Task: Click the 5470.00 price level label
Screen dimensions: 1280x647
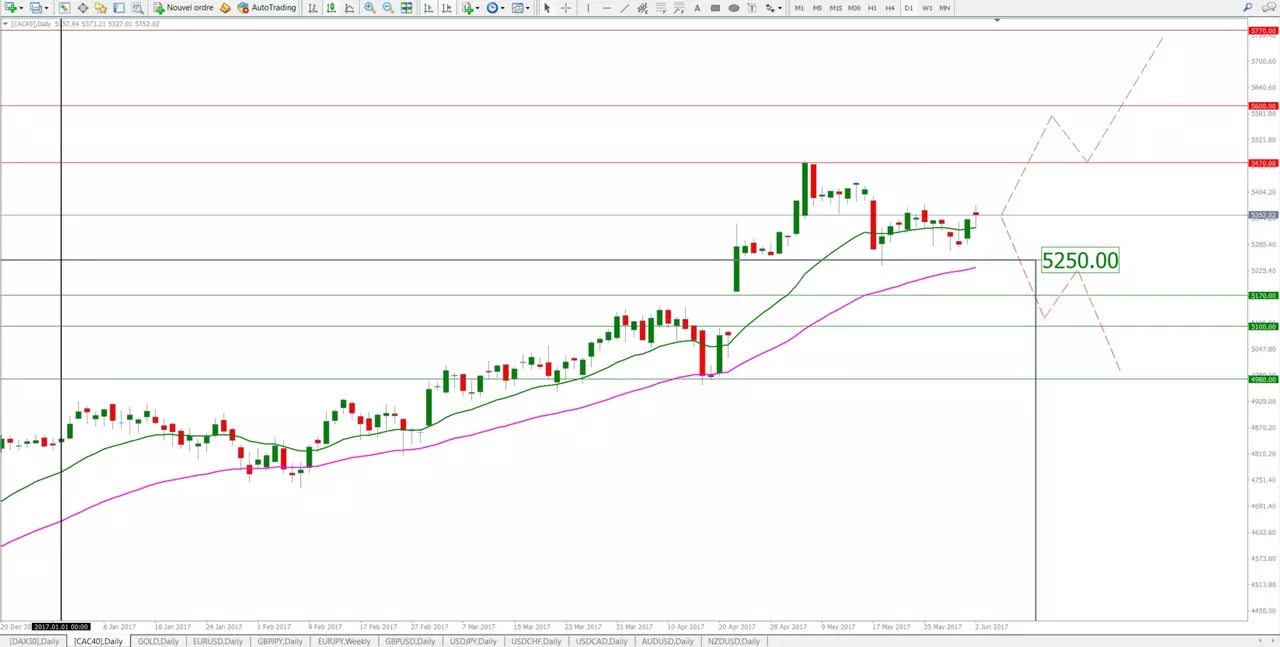Action: click(1264, 162)
